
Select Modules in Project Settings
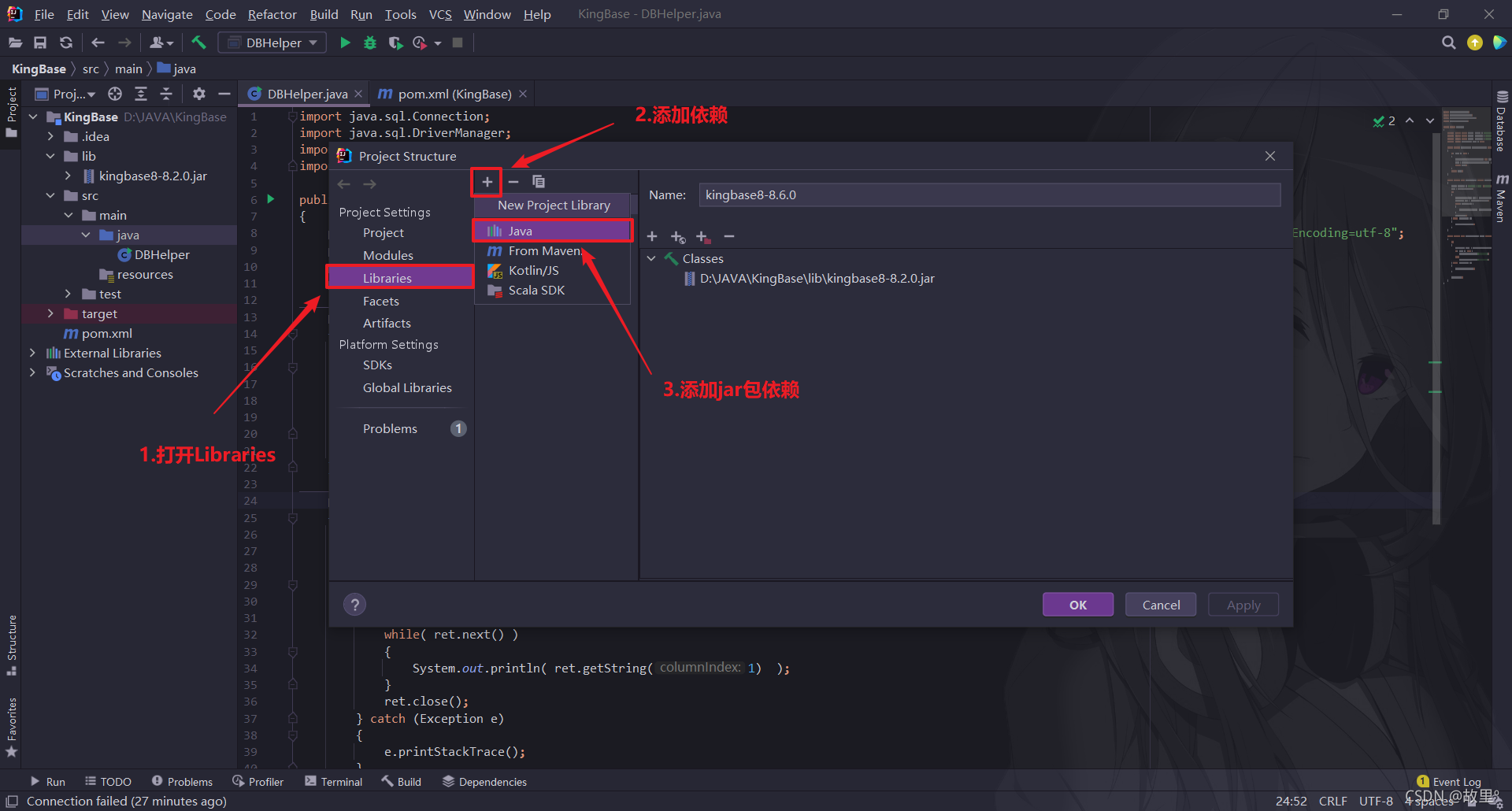388,255
